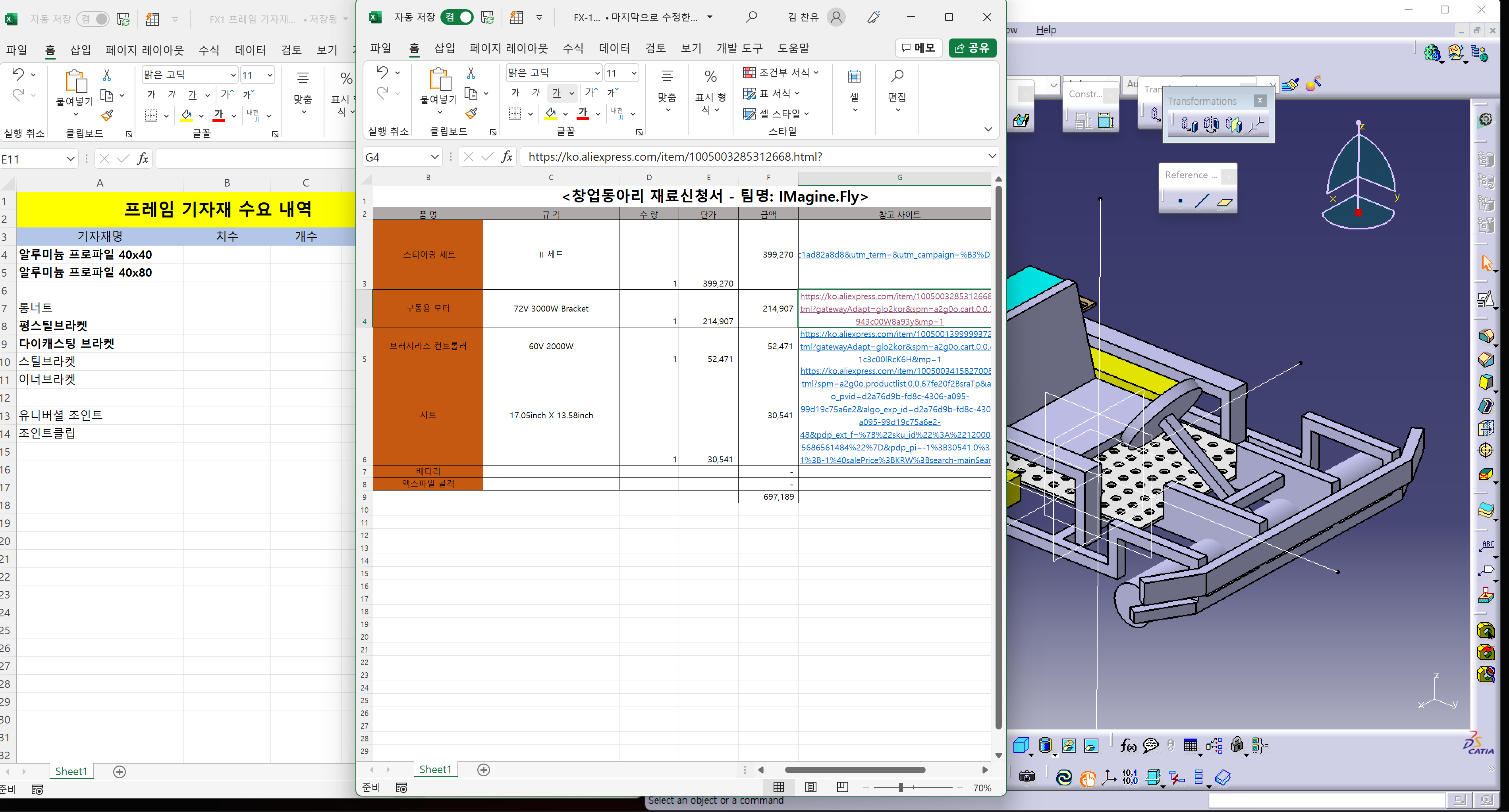Screen dimensions: 1509x812
Task: Toggle underline 가 in front Excel font group
Action: (x=556, y=92)
